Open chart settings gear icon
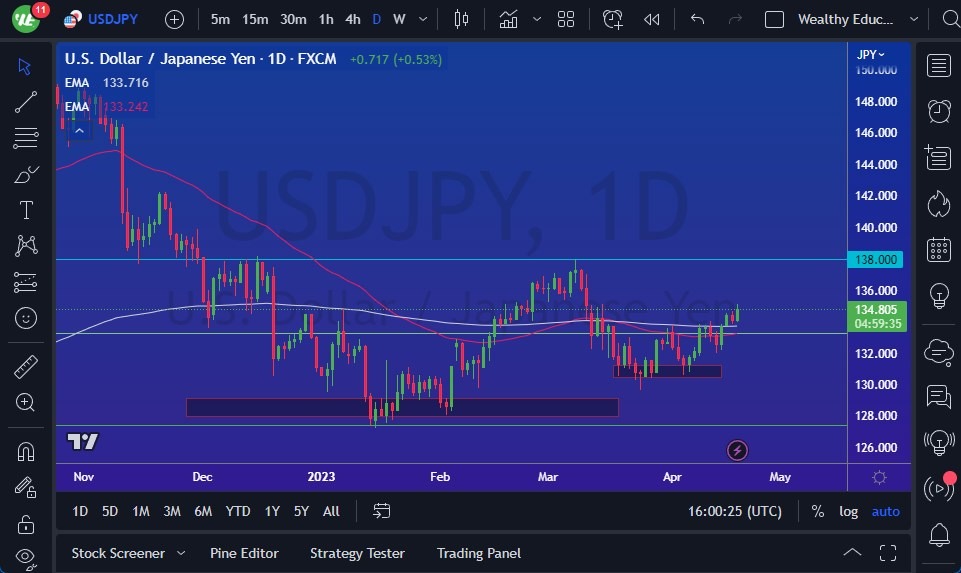Screen dimensions: 961x573 [x=879, y=477]
